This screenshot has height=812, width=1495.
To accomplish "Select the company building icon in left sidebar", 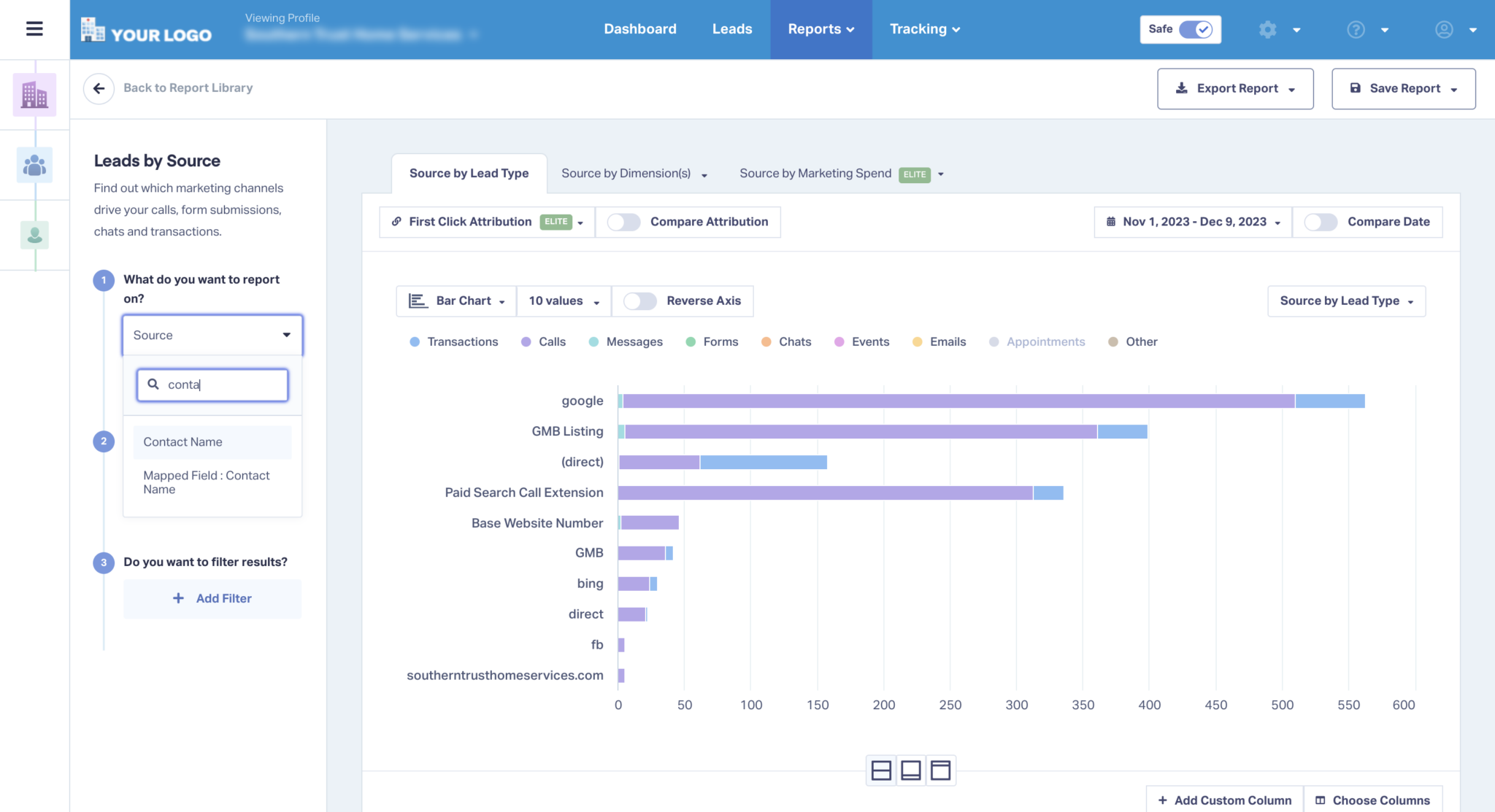I will point(34,93).
